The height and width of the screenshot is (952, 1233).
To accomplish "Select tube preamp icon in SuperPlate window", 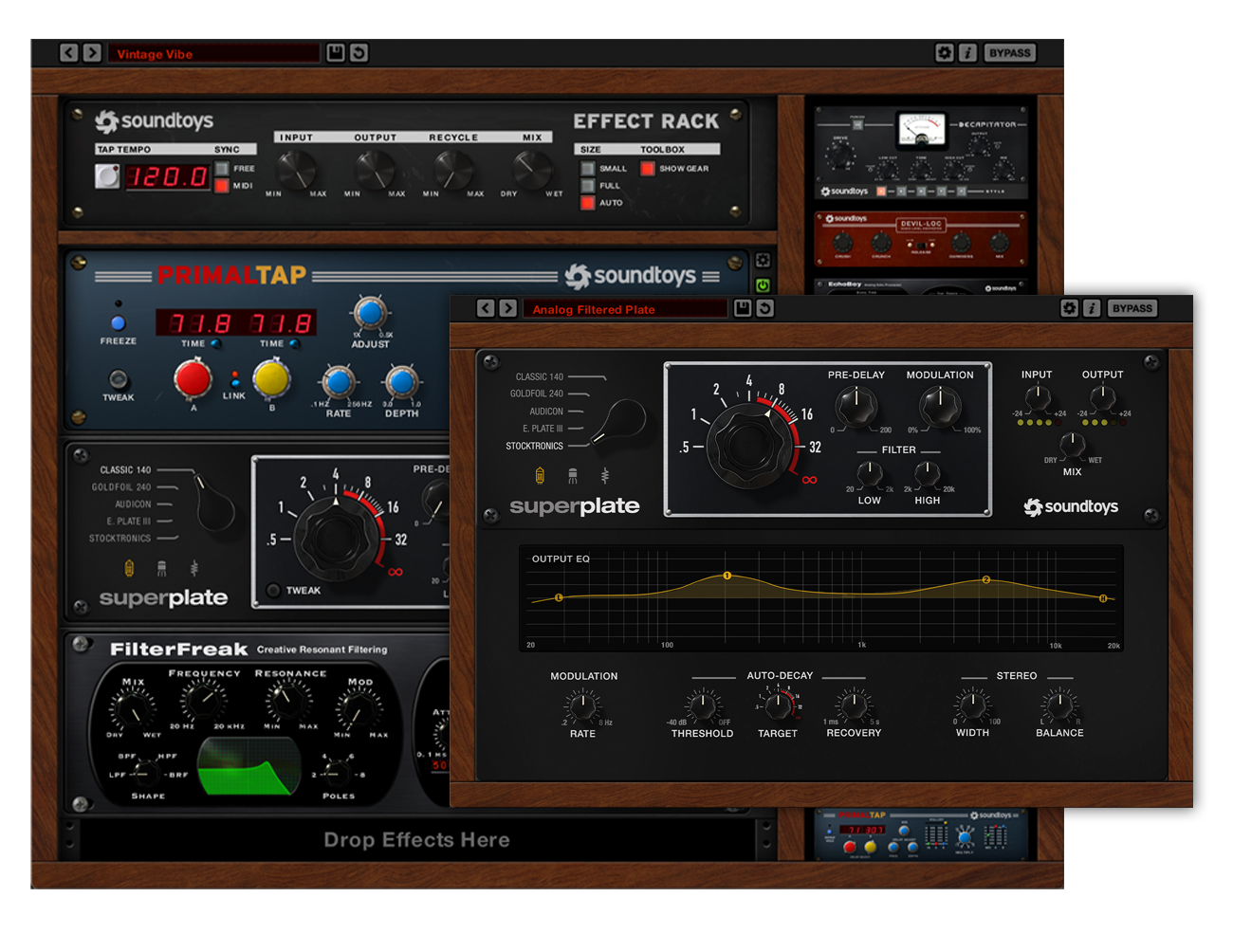I will pos(540,475).
